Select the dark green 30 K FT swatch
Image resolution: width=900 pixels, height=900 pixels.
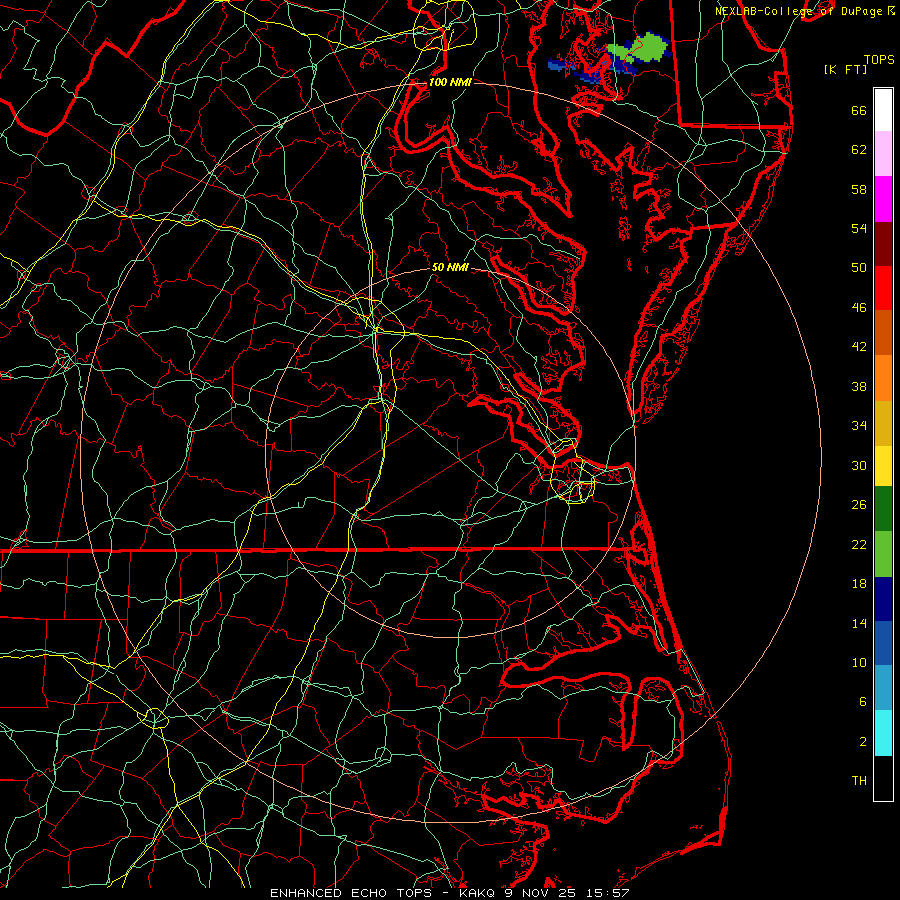click(883, 509)
